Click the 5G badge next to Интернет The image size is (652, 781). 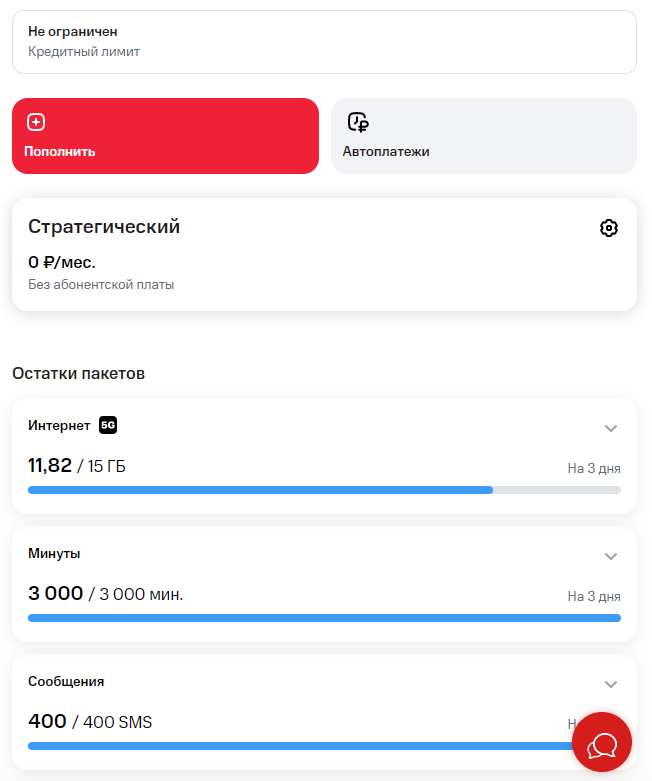coord(108,425)
